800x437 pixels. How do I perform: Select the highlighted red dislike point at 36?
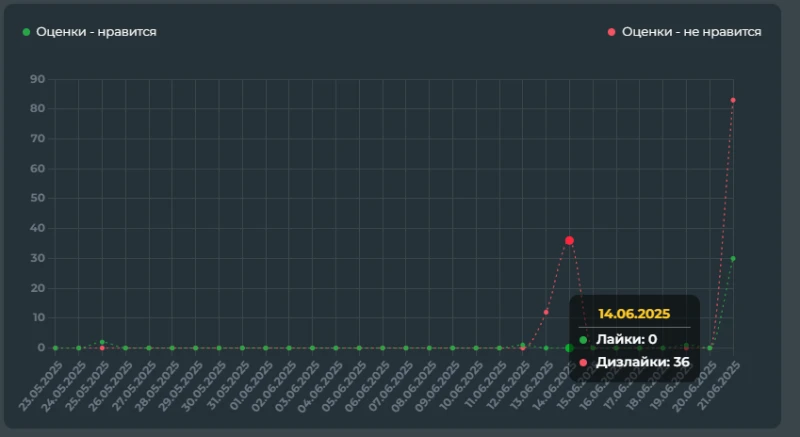569,240
